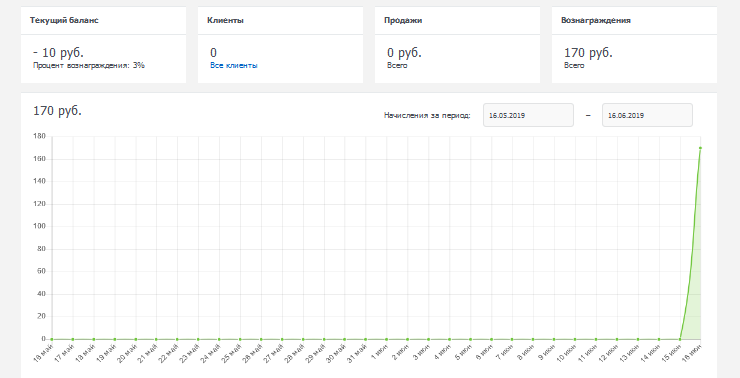
Task: Click the Процент вознаграждения: 3% text
Action: 89,66
